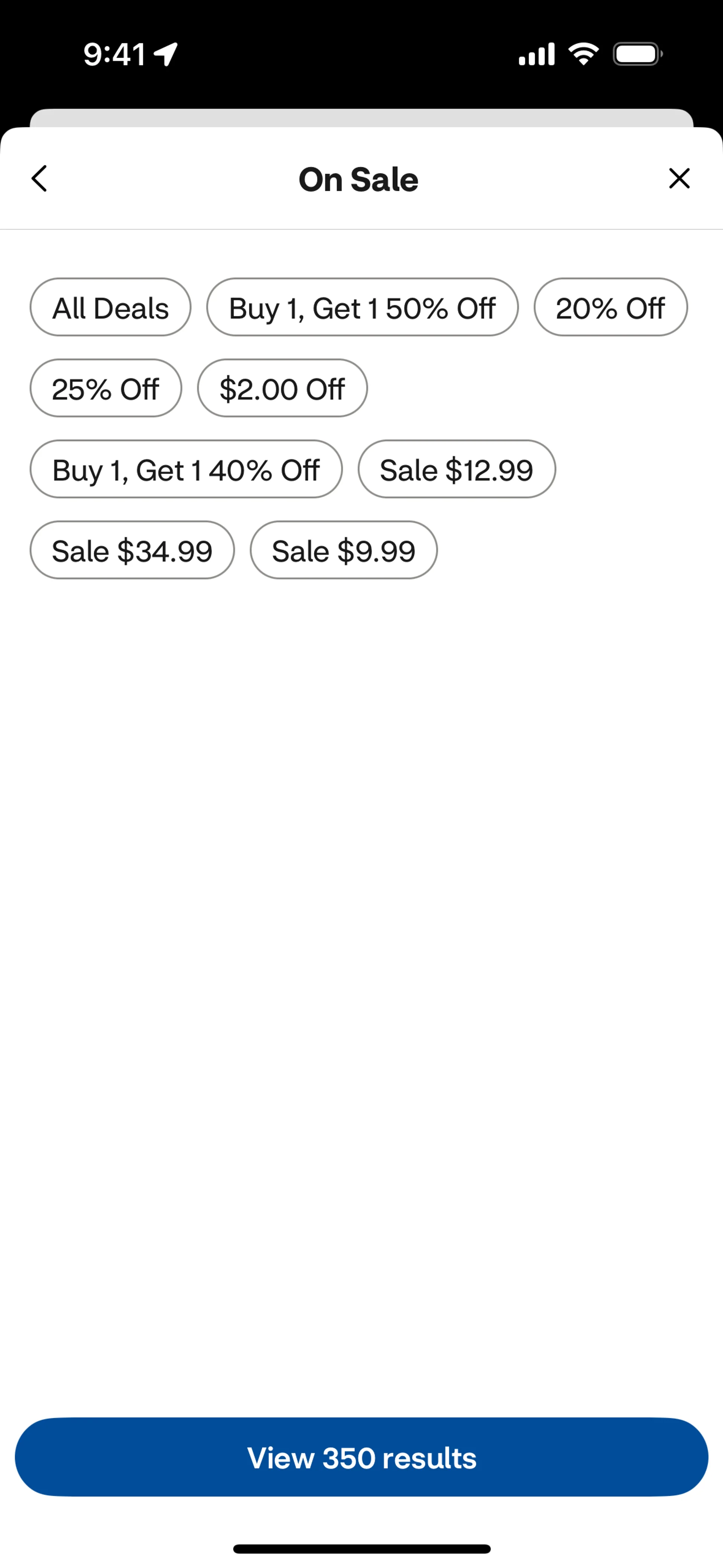Tap the gray sheet behind the panel

tap(361, 118)
